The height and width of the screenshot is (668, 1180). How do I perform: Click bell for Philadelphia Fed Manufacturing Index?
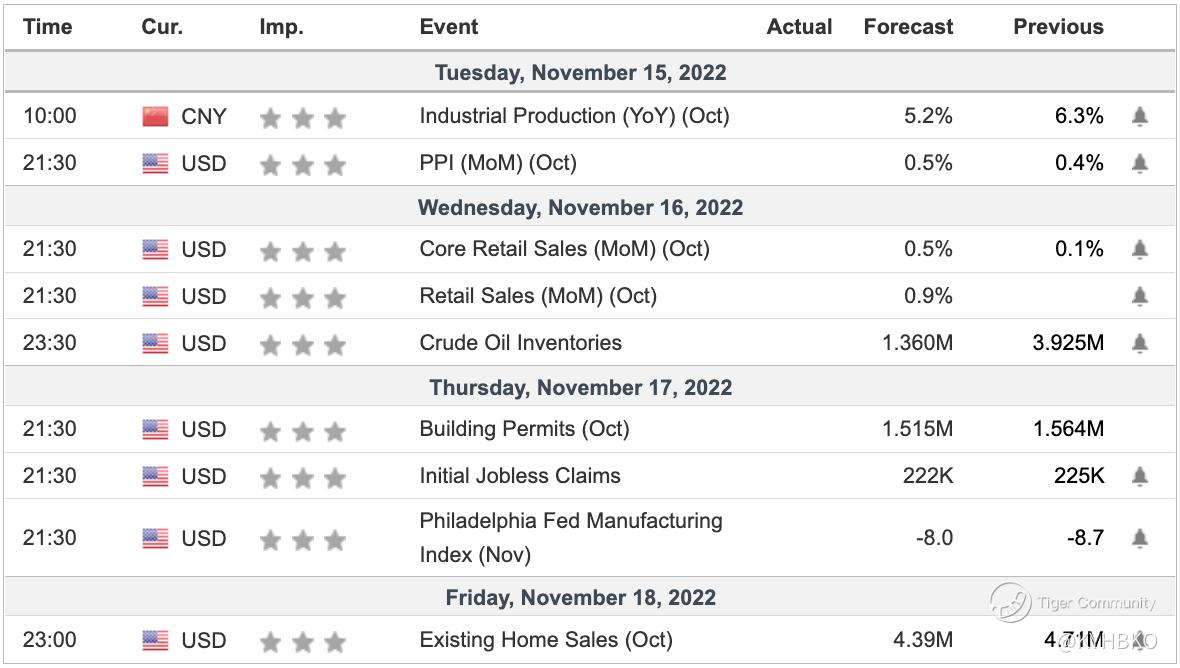click(x=1139, y=539)
